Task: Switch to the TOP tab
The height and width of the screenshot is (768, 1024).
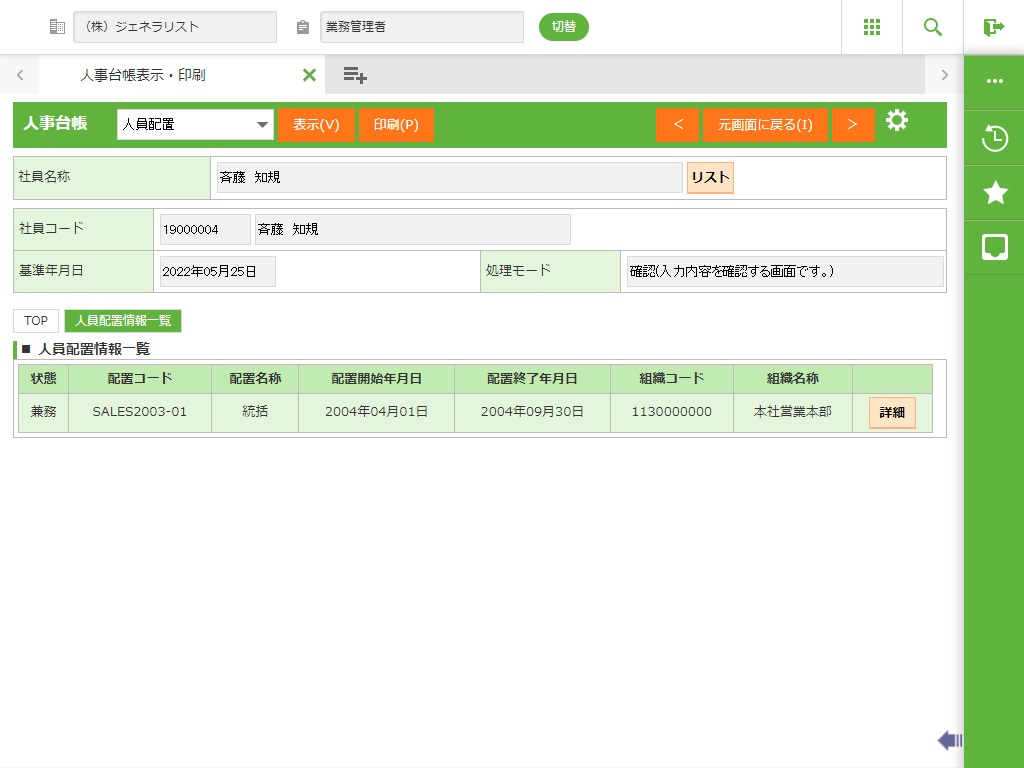Action: [x=36, y=321]
